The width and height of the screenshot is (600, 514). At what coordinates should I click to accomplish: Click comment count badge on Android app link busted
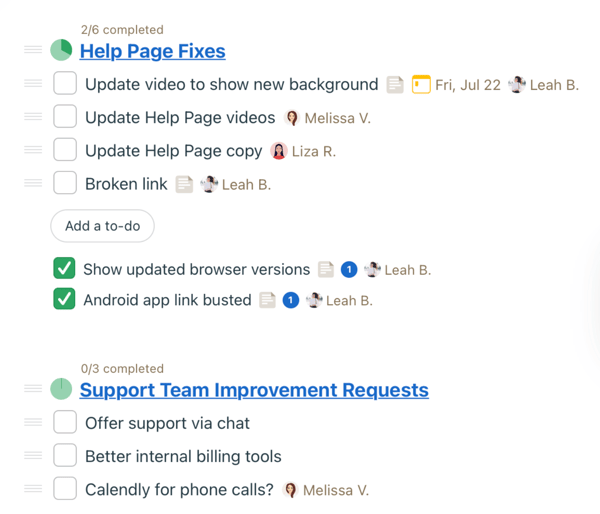pyautogui.click(x=291, y=300)
